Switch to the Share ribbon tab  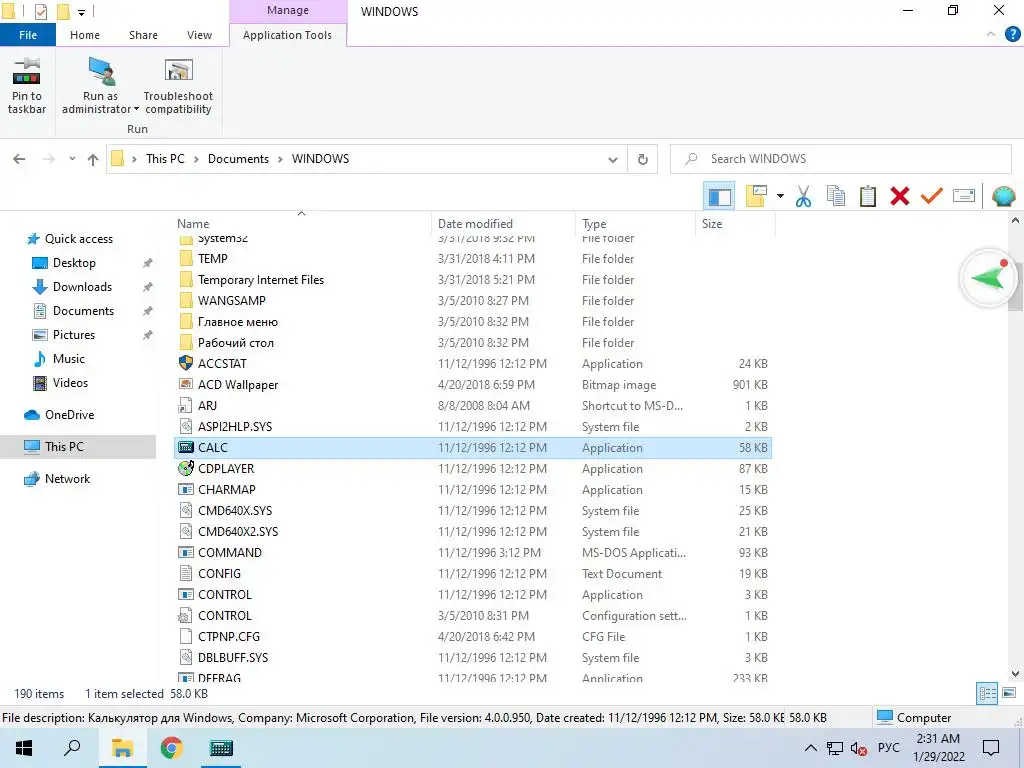click(143, 35)
